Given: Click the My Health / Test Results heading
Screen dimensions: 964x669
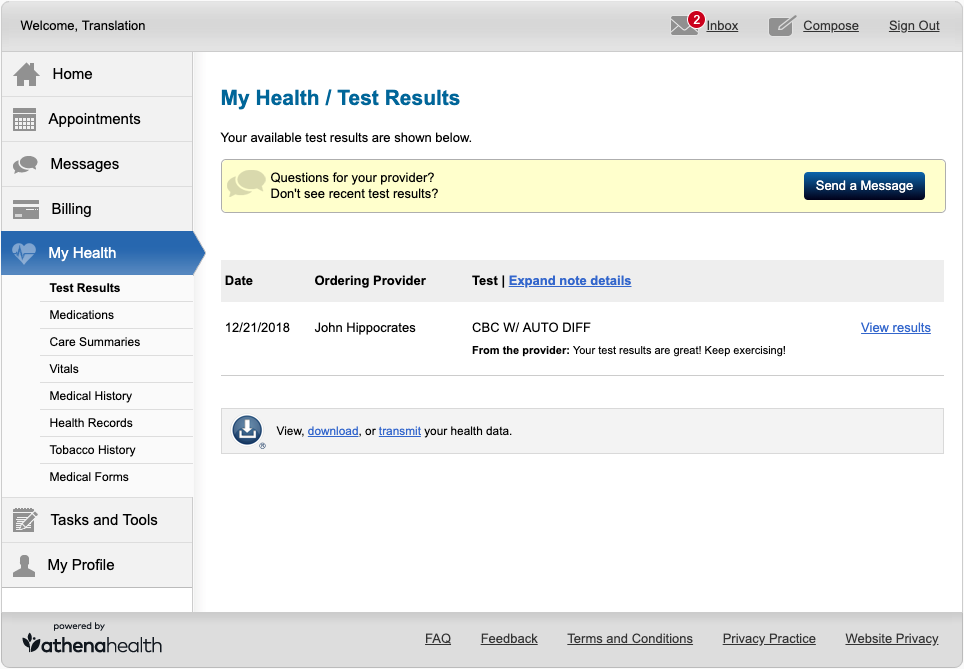Looking at the screenshot, I should click(x=340, y=98).
